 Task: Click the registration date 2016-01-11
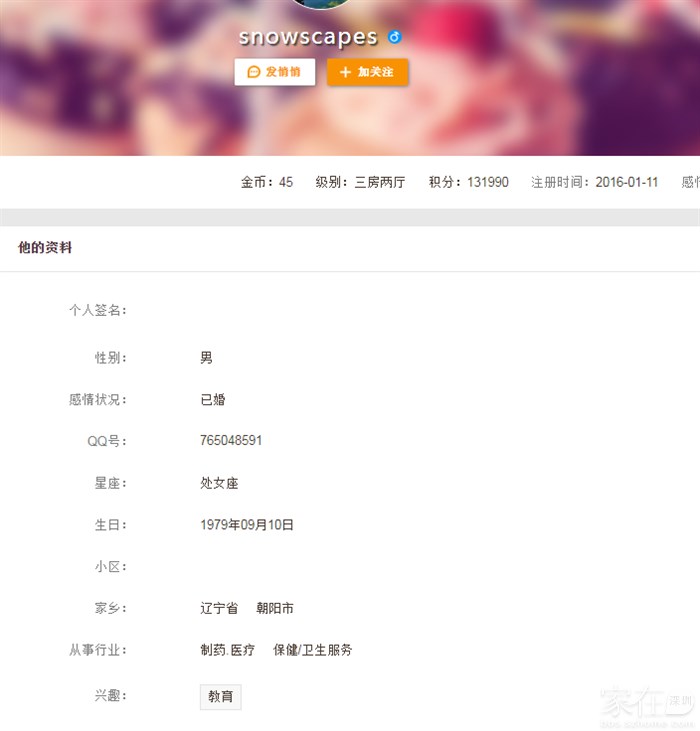[626, 182]
